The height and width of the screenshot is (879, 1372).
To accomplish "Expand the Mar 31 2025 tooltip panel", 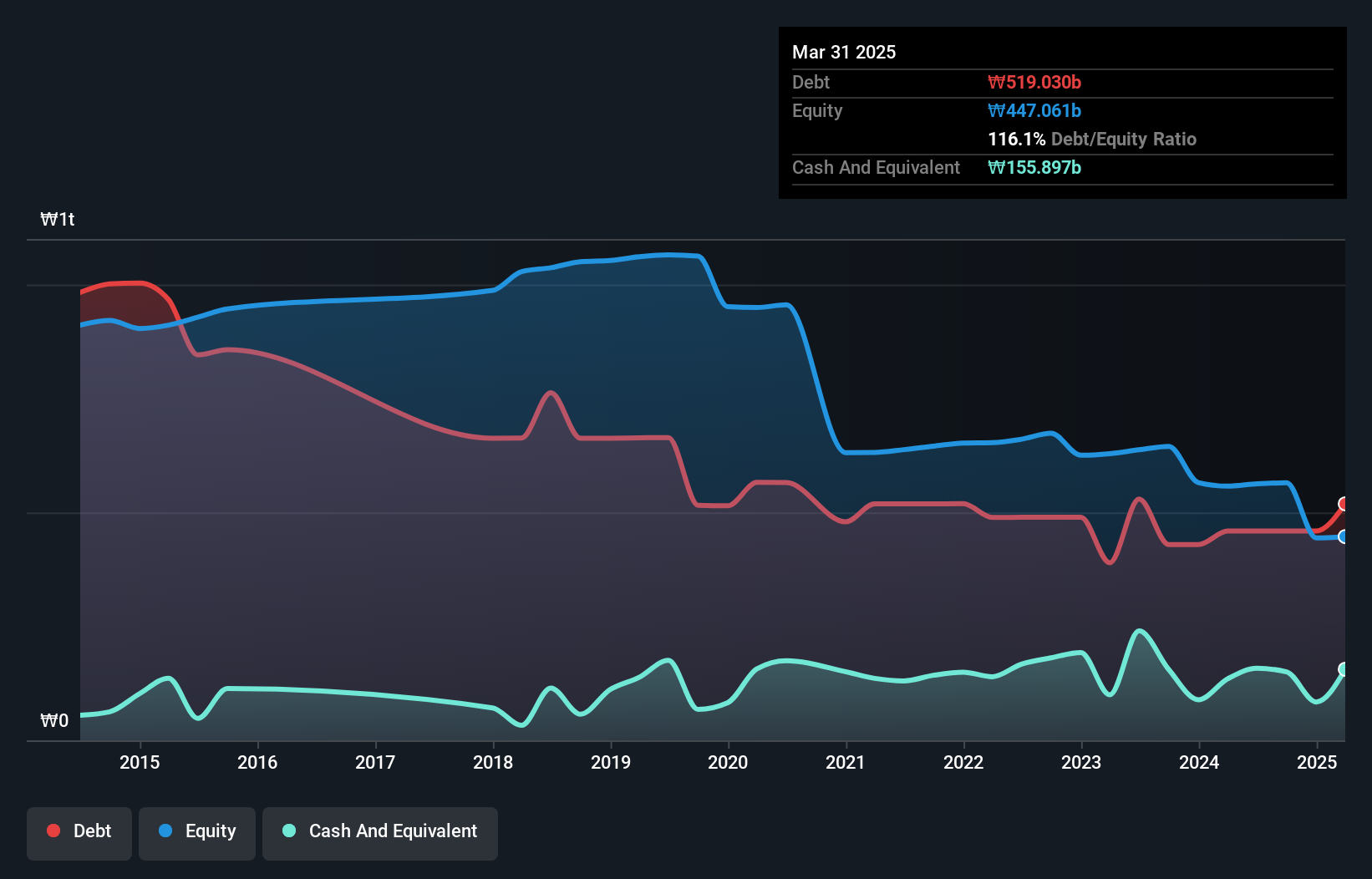I will pos(843,52).
